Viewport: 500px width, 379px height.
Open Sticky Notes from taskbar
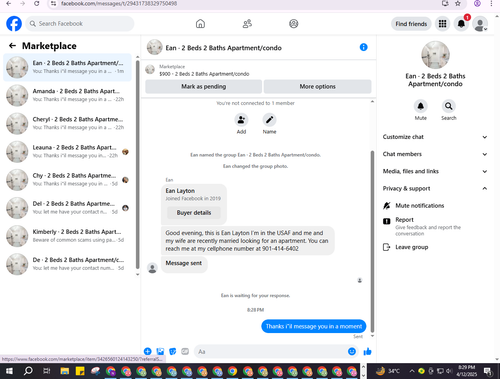pos(80,371)
